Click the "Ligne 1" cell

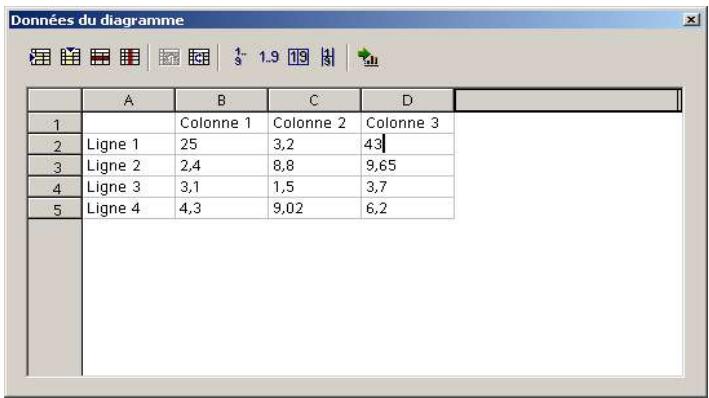[128, 144]
